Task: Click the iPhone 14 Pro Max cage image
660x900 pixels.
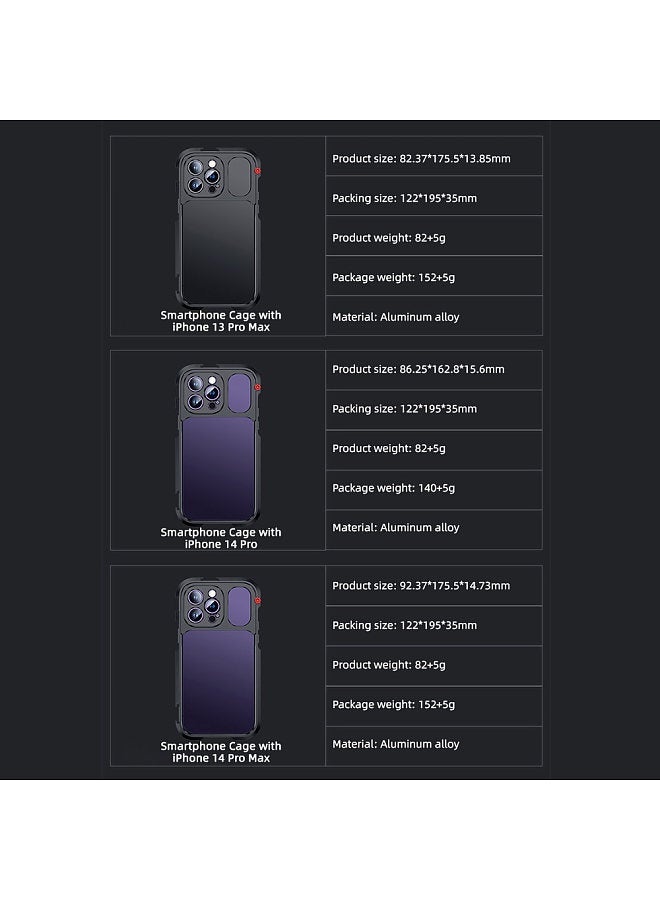Action: click(218, 658)
